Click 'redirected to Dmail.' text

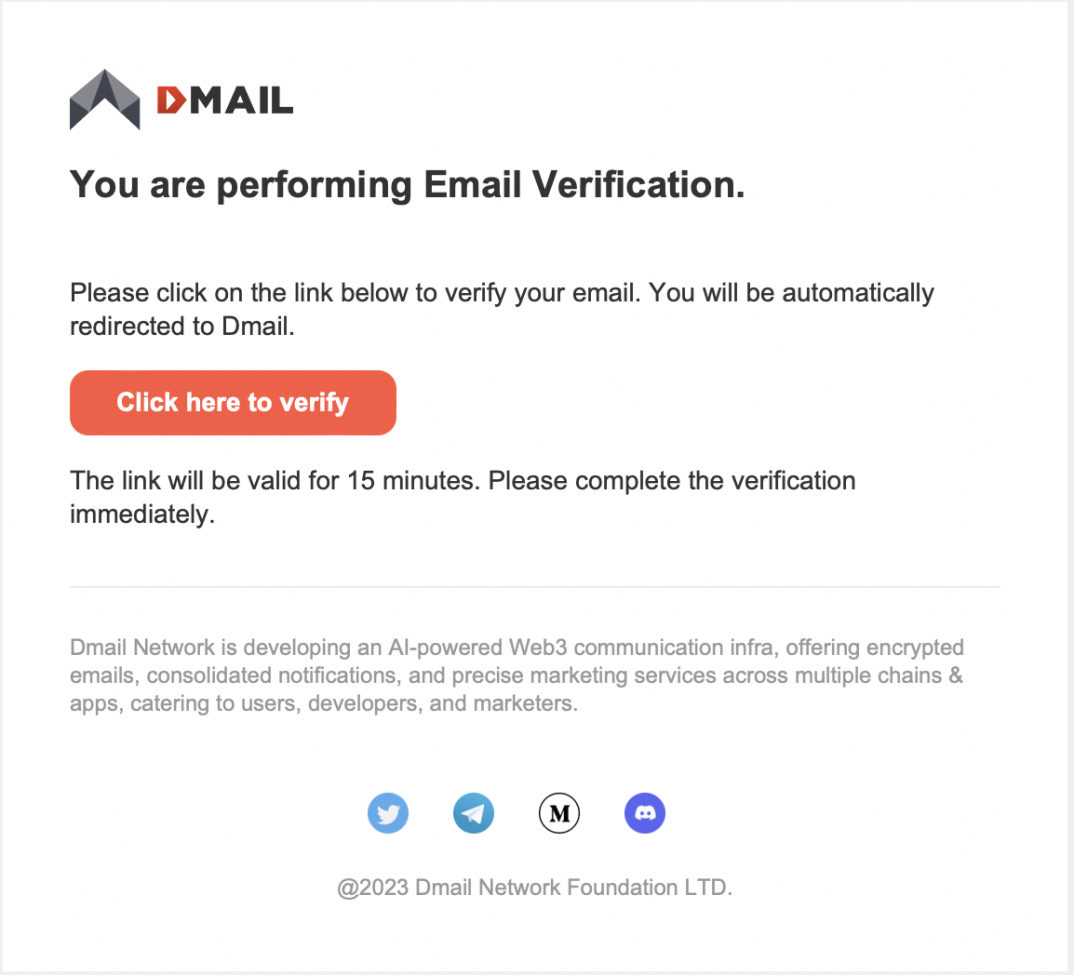pos(182,326)
